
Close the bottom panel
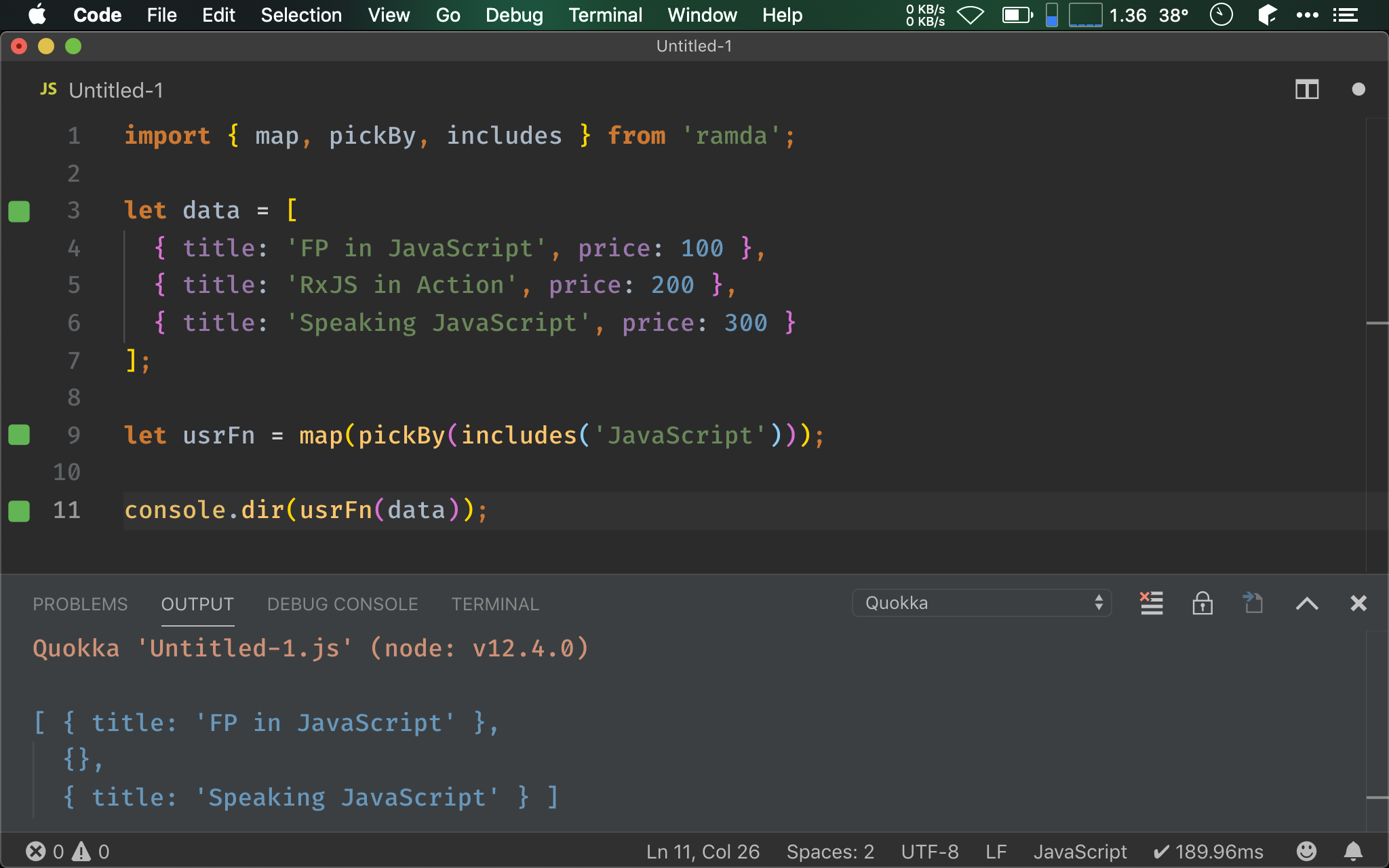tap(1358, 603)
